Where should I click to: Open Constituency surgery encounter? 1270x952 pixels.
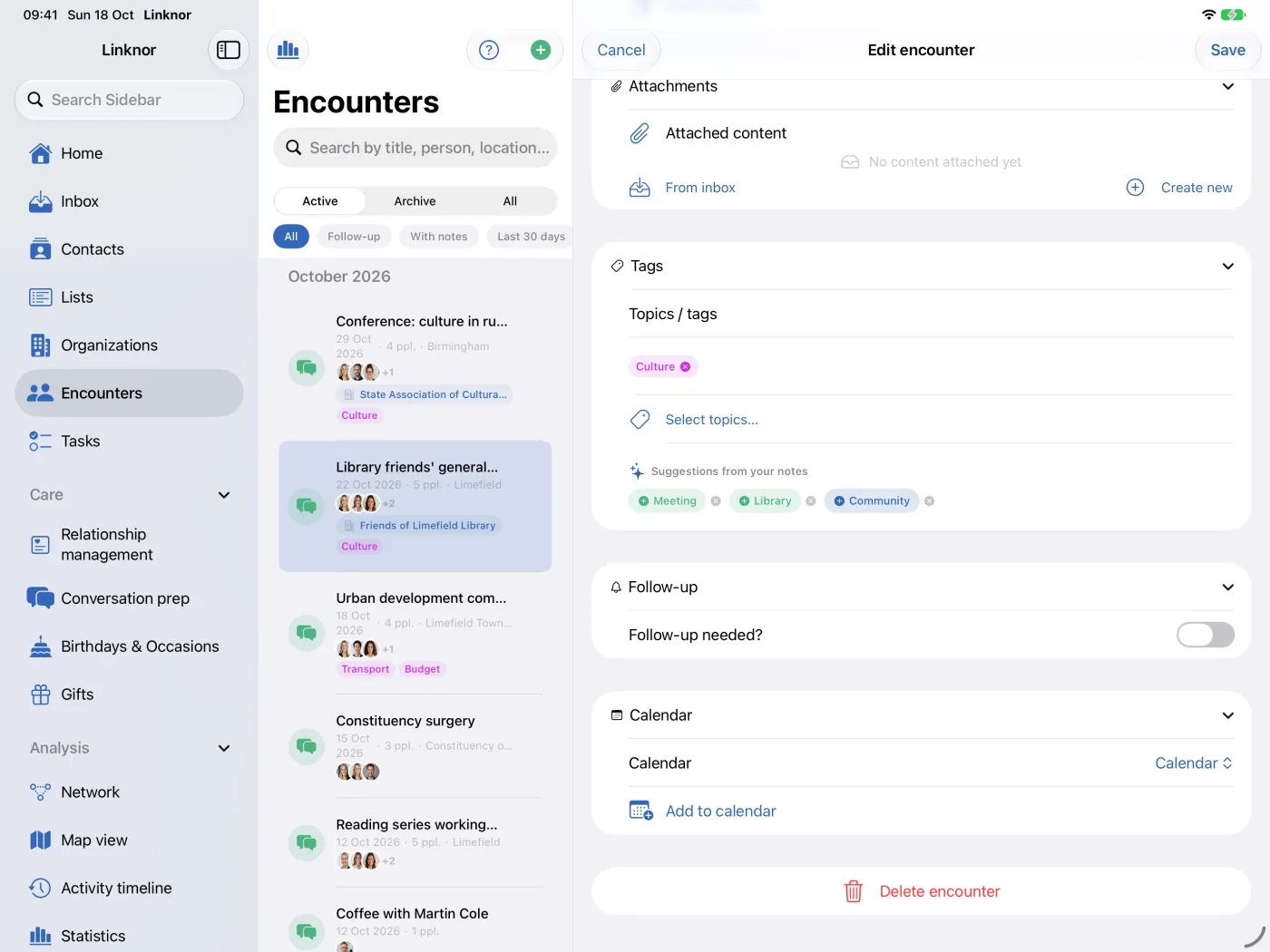pyautogui.click(x=415, y=746)
